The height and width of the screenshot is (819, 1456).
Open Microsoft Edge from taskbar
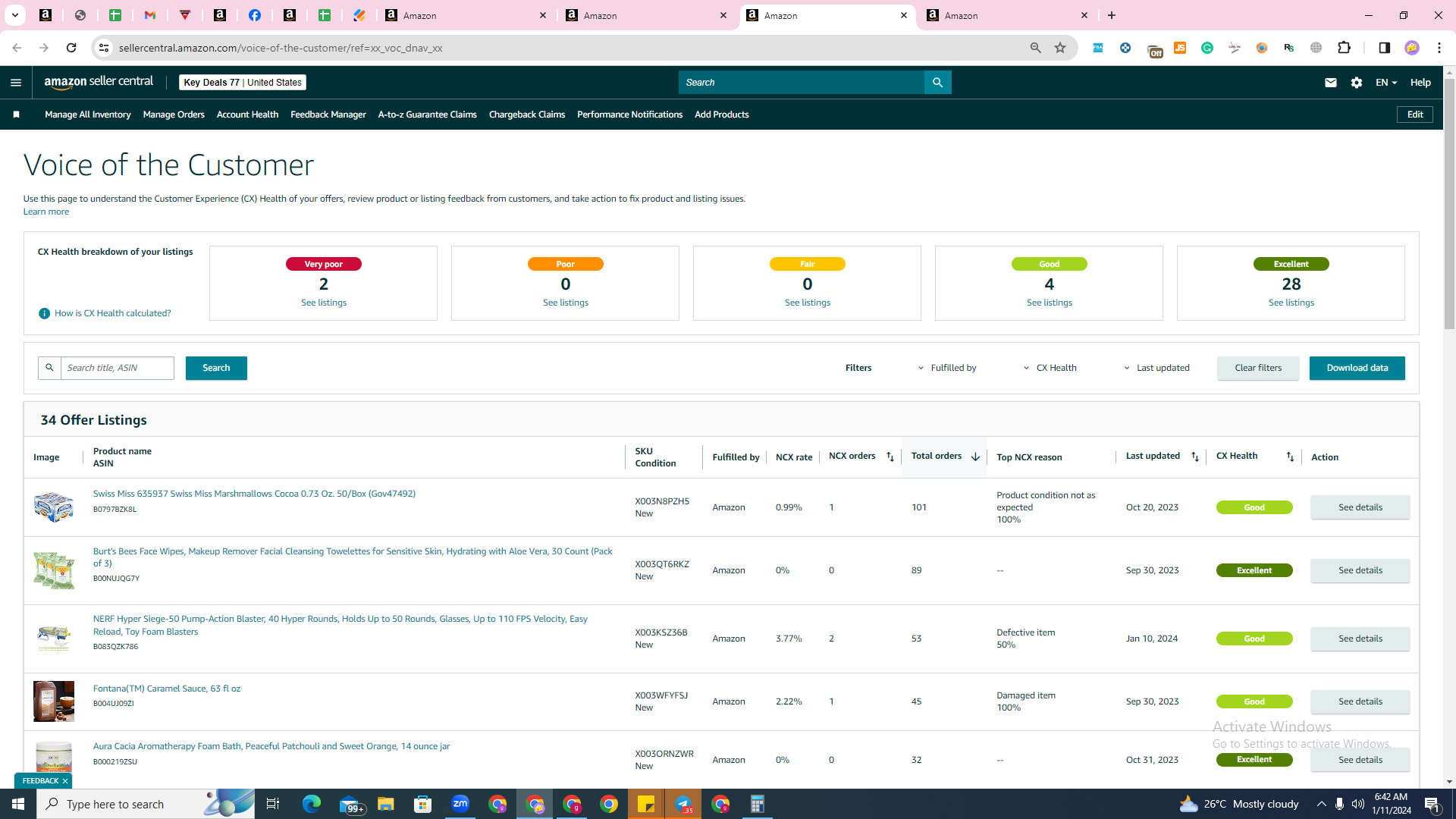point(312,804)
